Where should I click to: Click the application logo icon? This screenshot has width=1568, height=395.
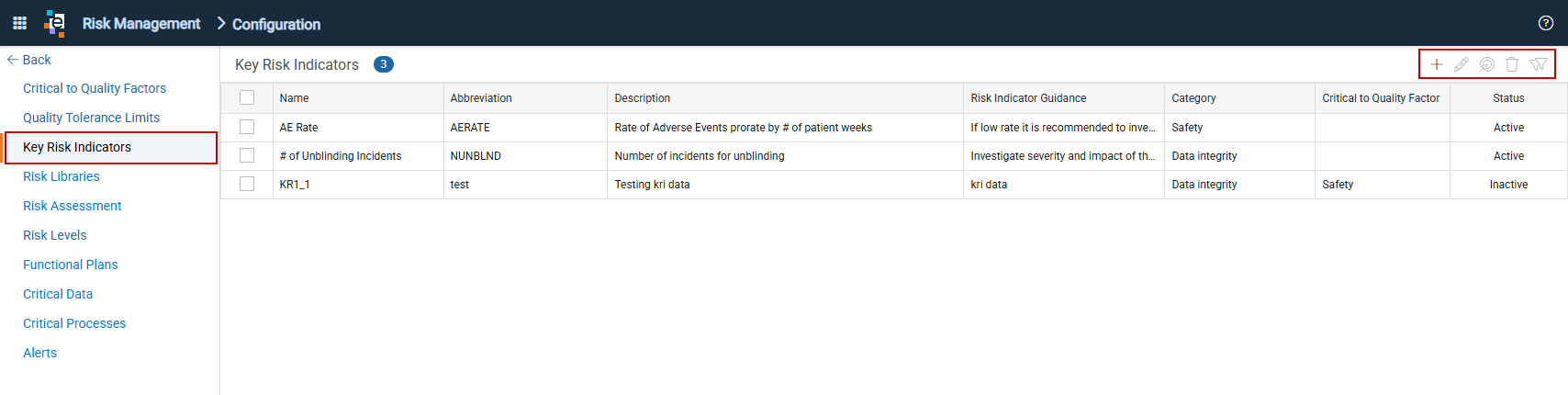tap(55, 23)
